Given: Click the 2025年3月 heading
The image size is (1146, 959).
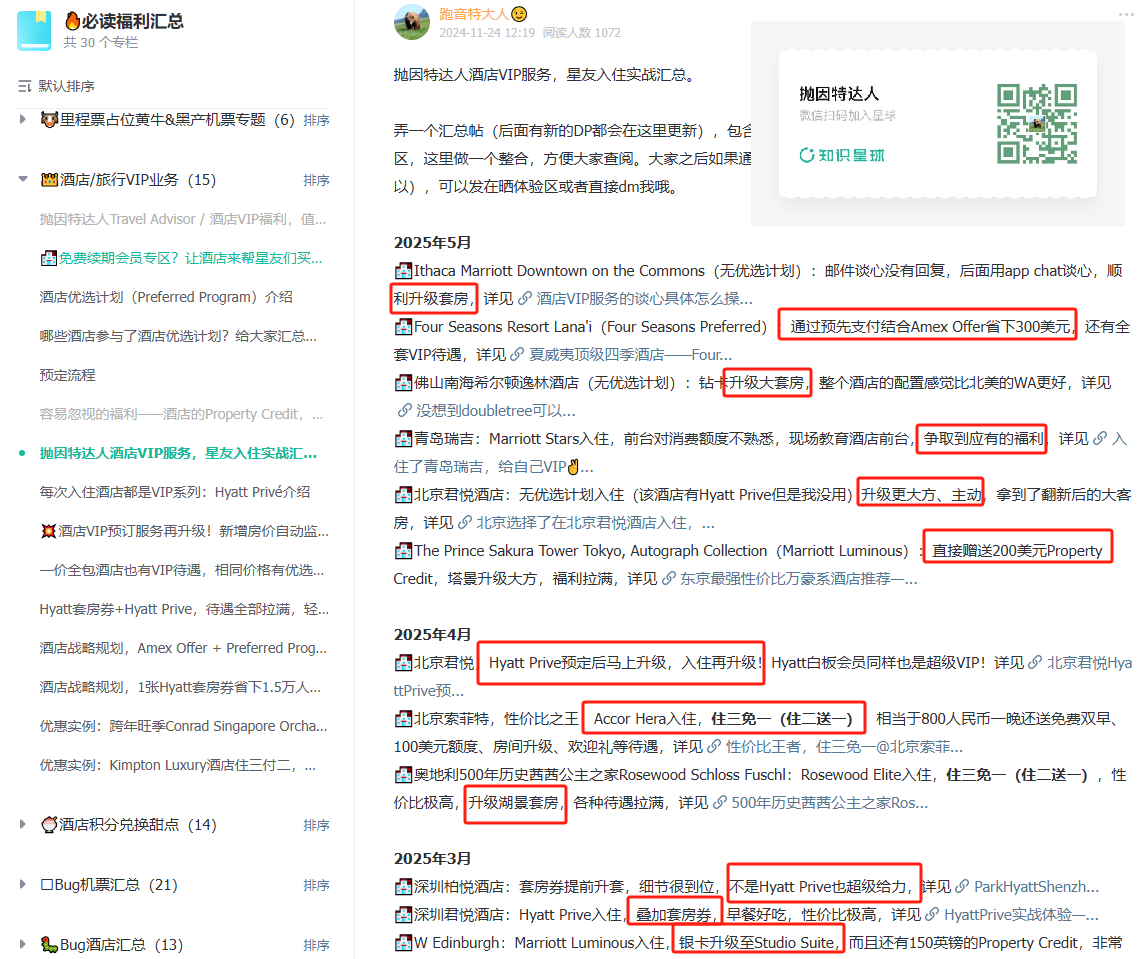Looking at the screenshot, I should [433, 858].
